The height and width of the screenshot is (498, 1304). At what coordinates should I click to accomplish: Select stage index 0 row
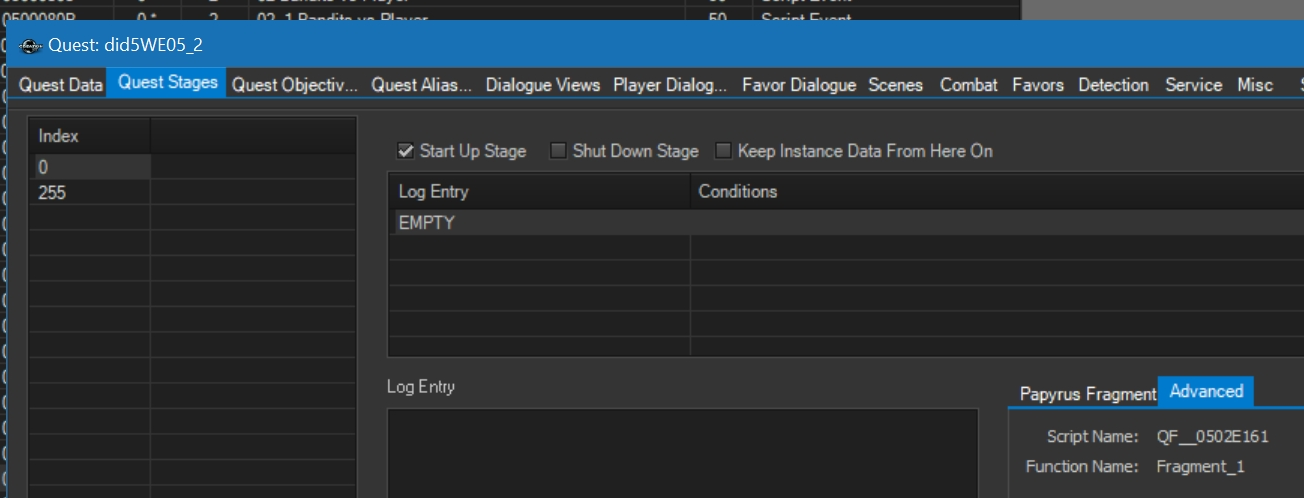(x=192, y=167)
